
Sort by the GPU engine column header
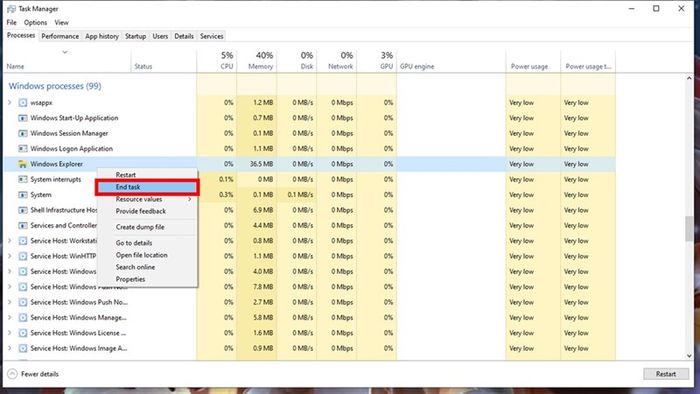click(x=451, y=61)
